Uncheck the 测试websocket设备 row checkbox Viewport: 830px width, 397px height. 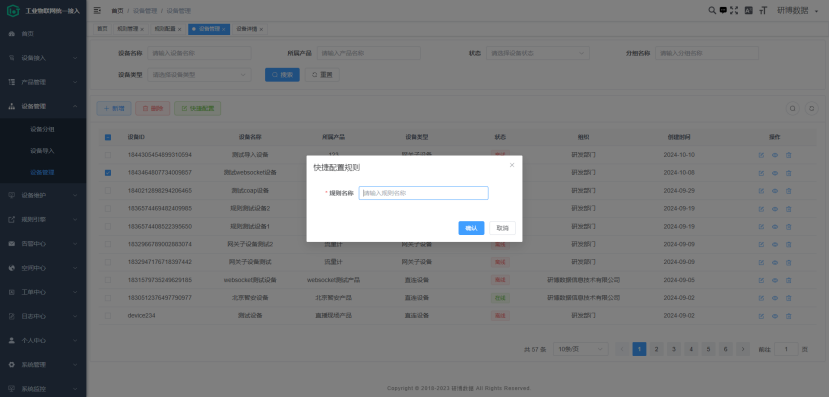108,173
